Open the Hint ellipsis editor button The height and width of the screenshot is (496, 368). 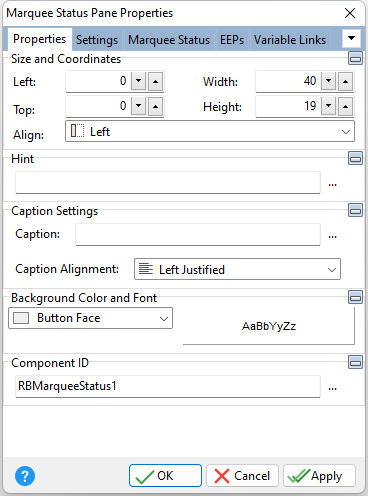click(332, 183)
